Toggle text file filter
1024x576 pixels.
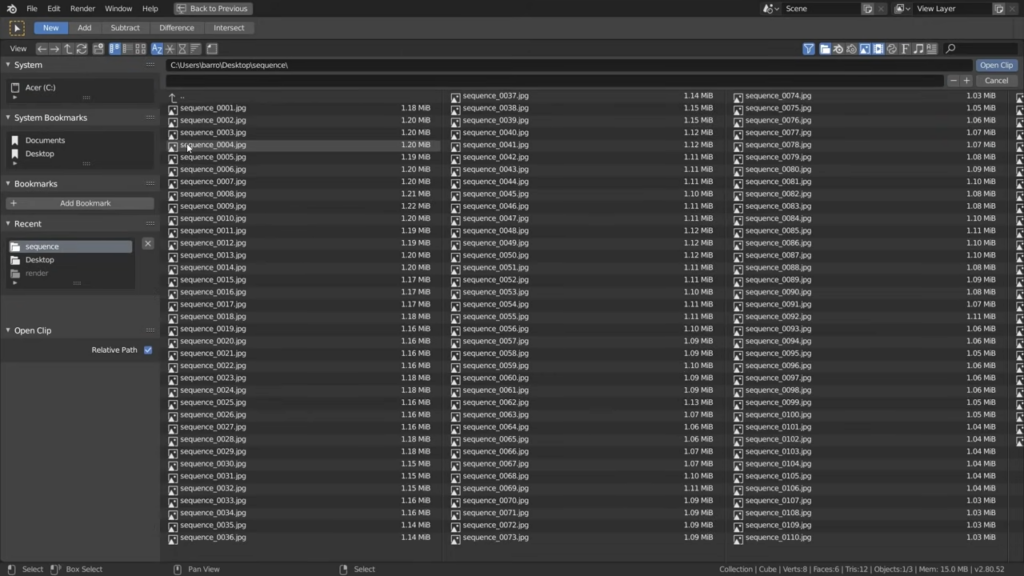[x=932, y=49]
